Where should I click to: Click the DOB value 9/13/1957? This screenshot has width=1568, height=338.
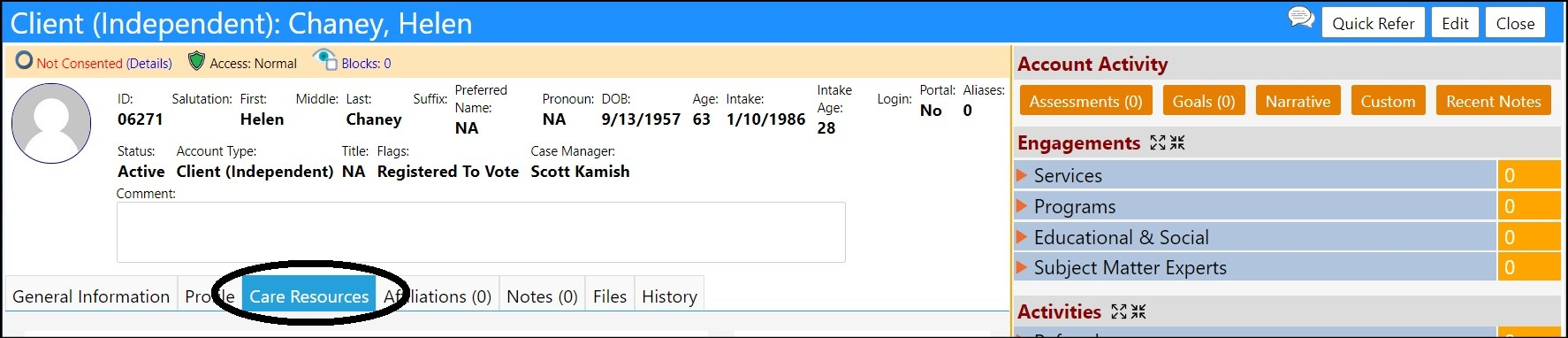641,119
